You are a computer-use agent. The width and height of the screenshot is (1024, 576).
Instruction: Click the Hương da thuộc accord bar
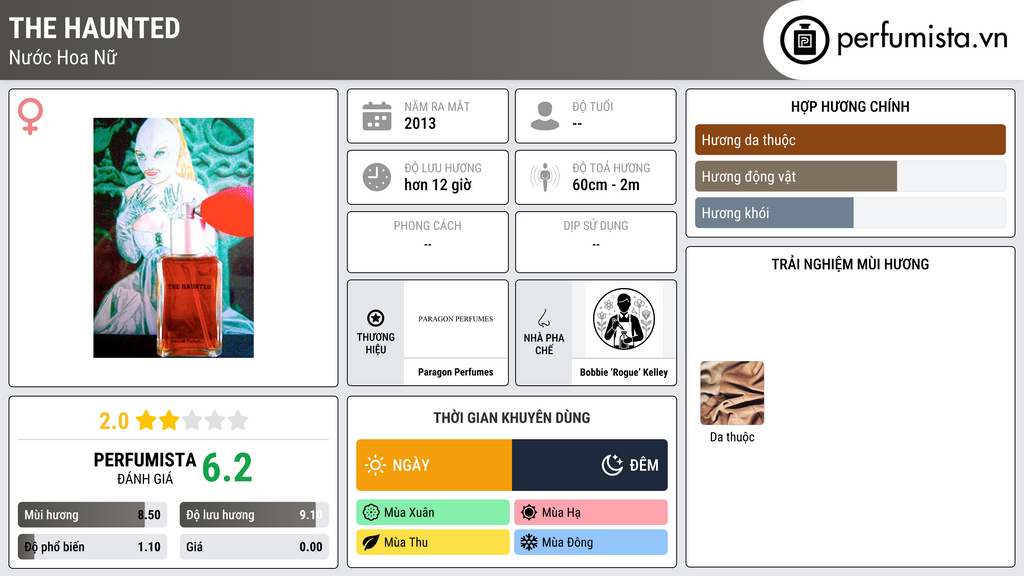(x=850, y=140)
